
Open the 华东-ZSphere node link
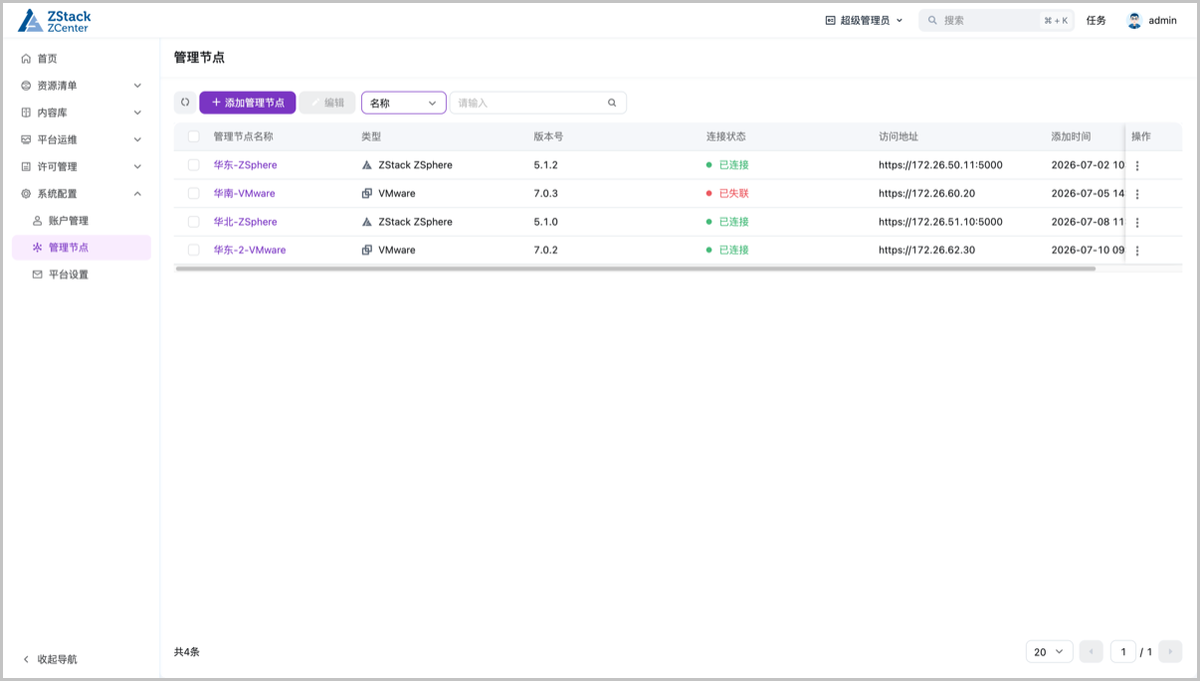[245, 165]
